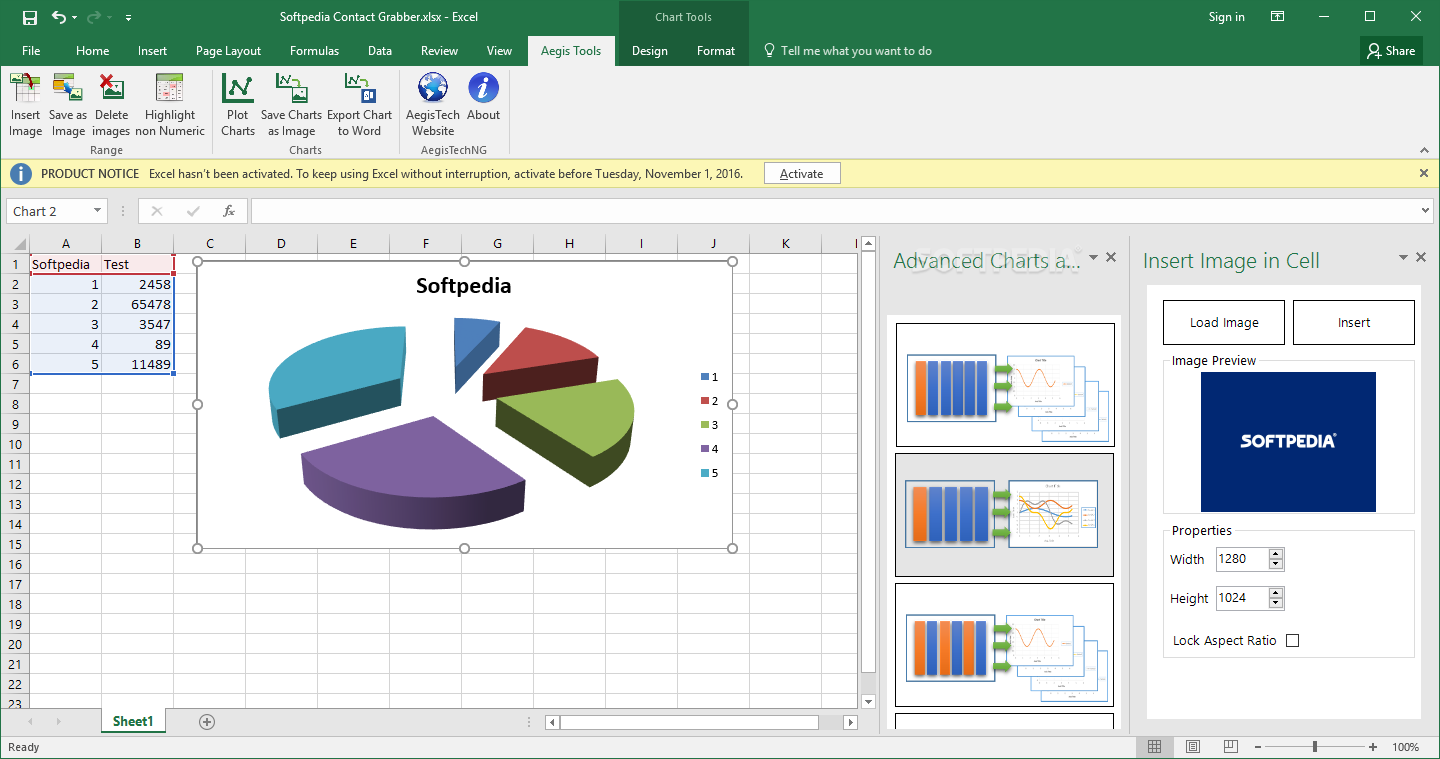Add a new sheet with plus icon

tap(207, 721)
